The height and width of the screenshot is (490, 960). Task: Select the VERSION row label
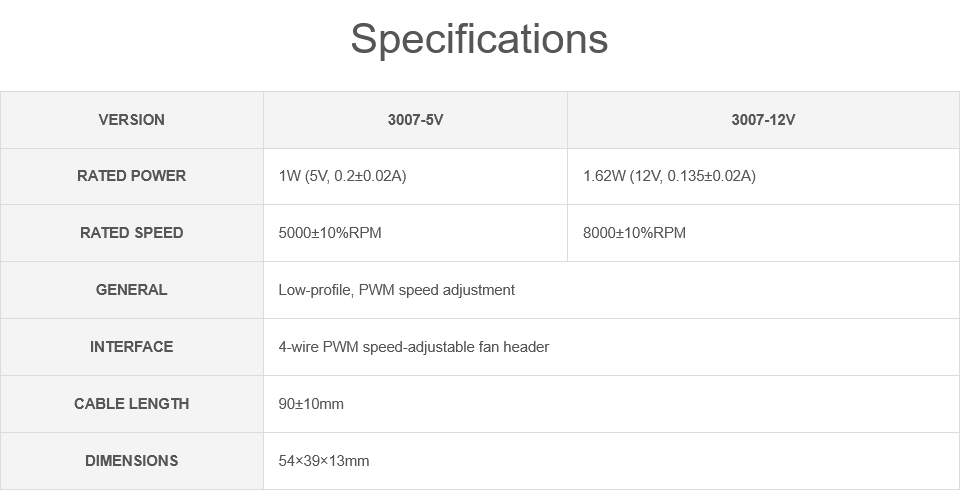coord(131,120)
